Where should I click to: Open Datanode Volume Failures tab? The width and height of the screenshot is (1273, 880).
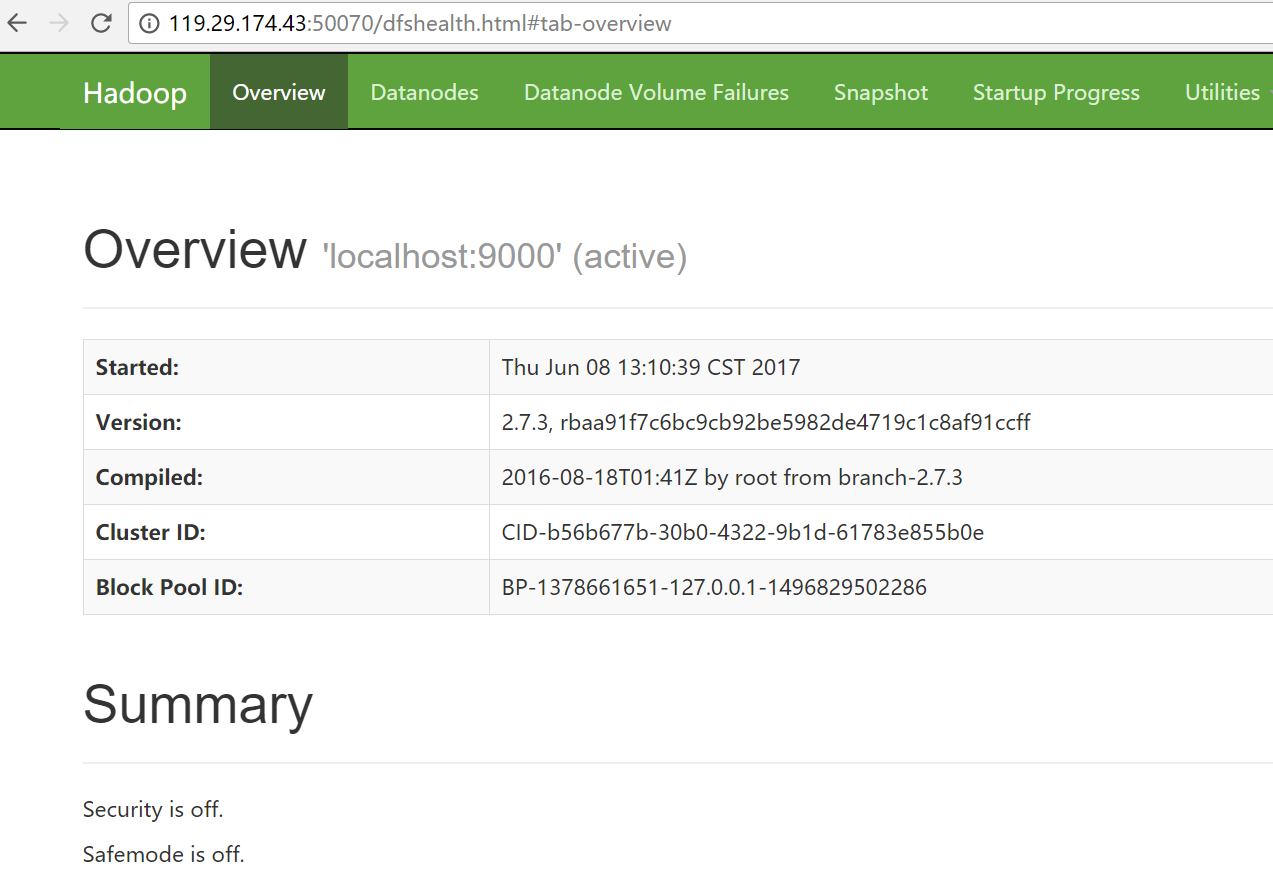pos(656,92)
